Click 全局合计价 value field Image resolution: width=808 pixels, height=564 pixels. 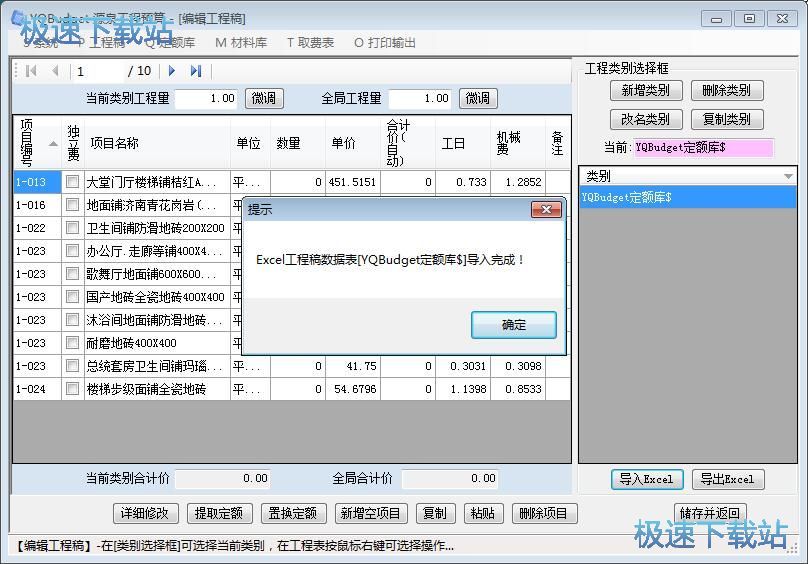coord(450,478)
